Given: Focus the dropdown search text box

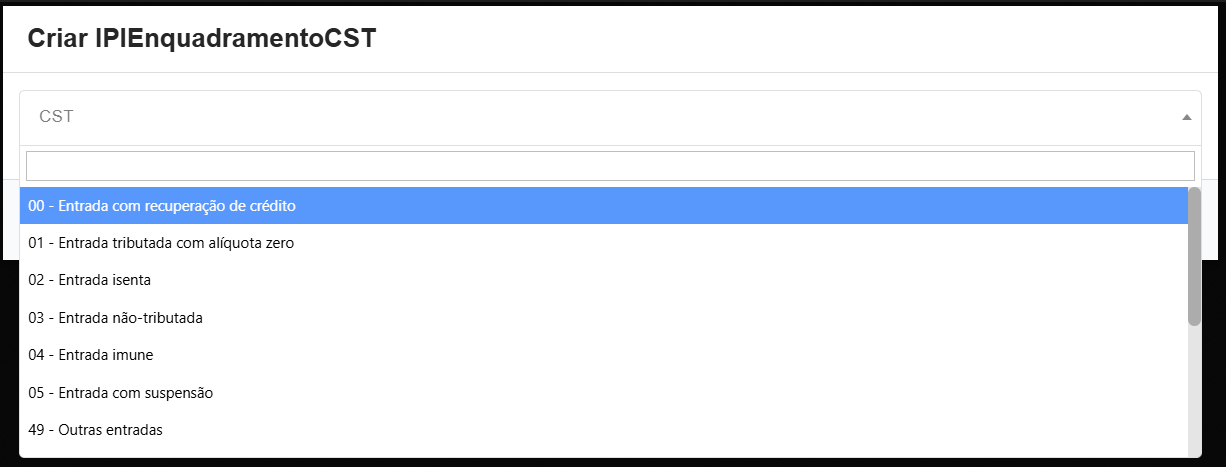Looking at the screenshot, I should point(610,166).
